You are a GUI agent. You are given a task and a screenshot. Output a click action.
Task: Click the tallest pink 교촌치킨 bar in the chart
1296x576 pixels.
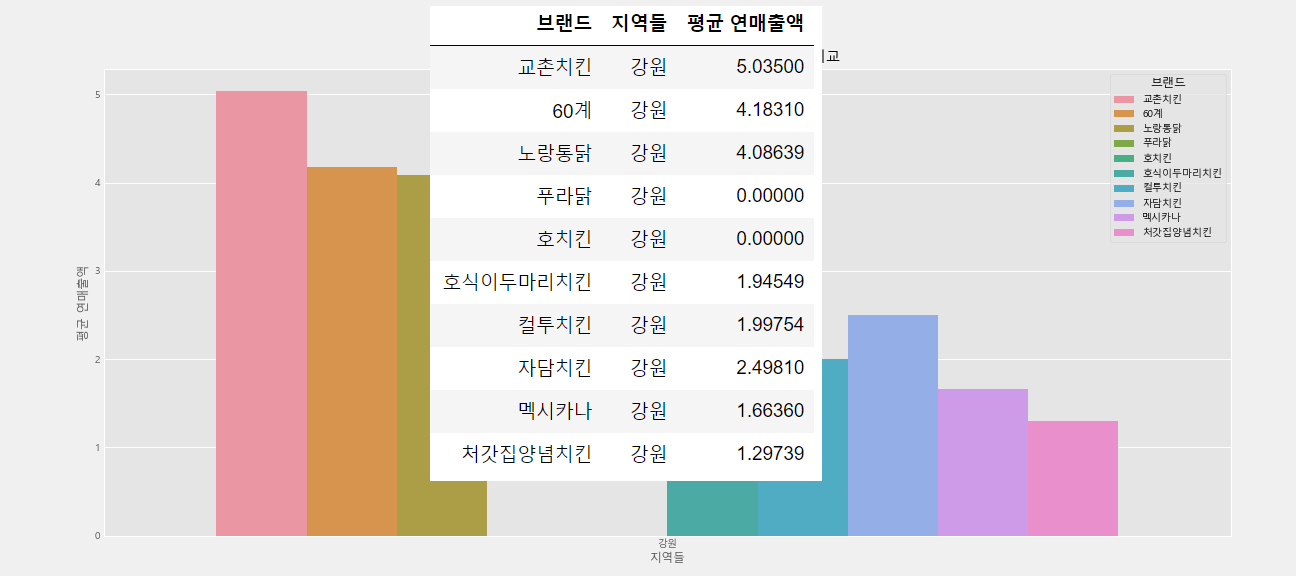pyautogui.click(x=261, y=313)
